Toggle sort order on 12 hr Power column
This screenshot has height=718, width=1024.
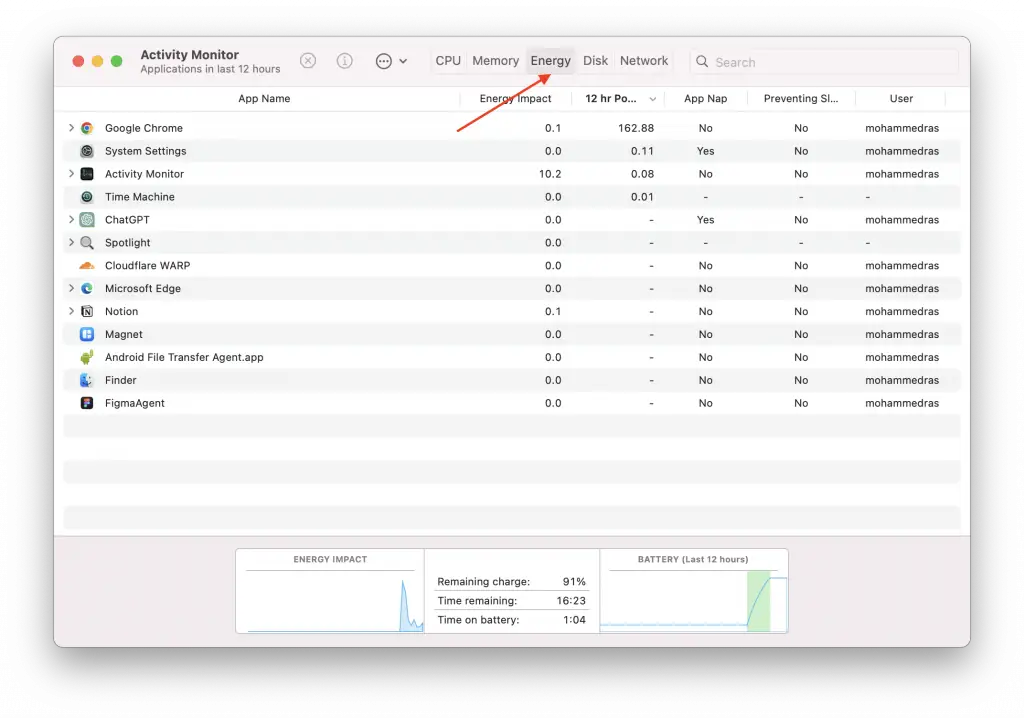(x=652, y=99)
